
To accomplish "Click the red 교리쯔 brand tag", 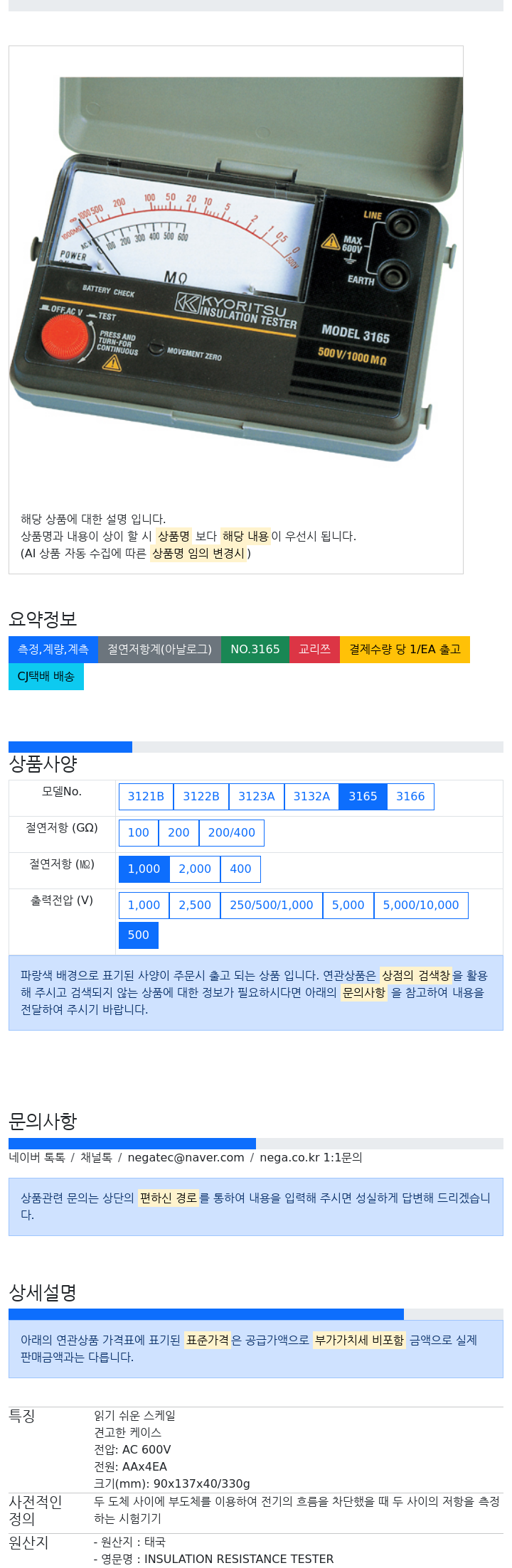I will (x=314, y=649).
